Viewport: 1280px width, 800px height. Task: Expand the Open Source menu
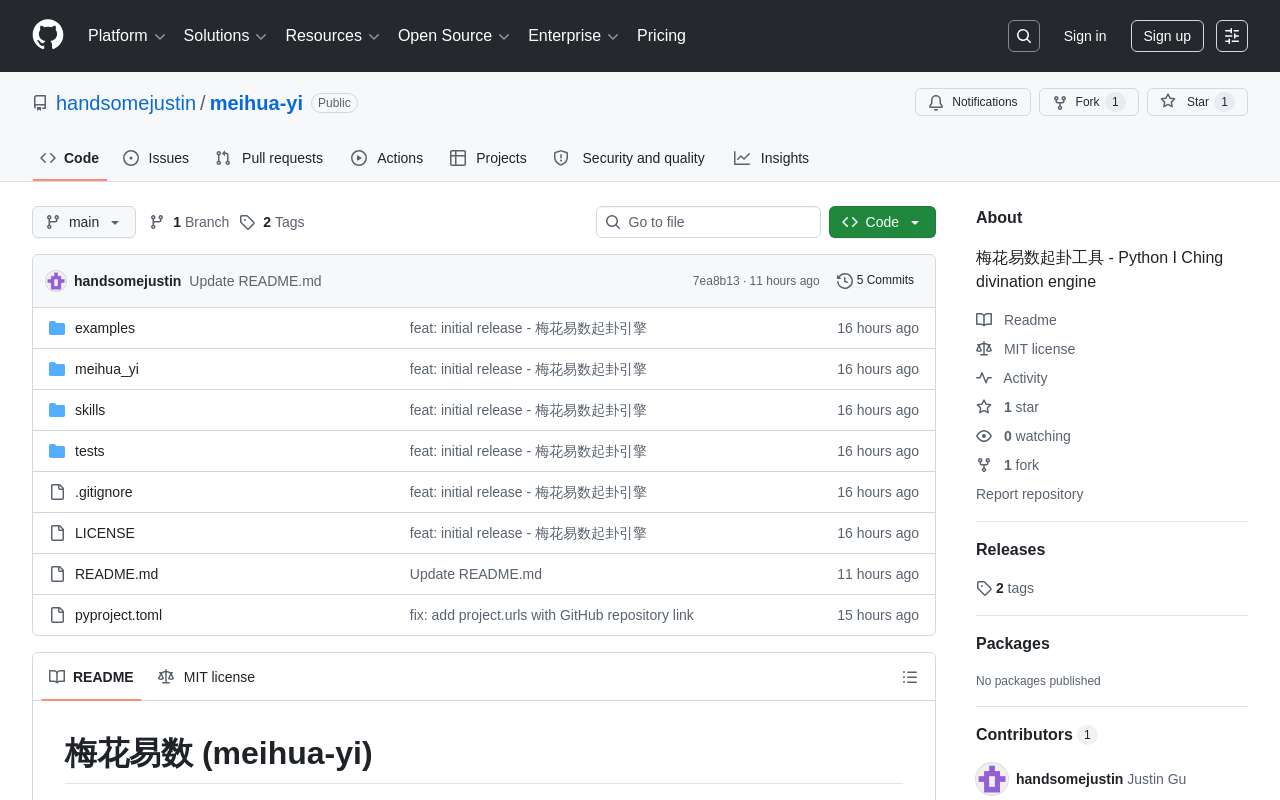pyautogui.click(x=453, y=36)
